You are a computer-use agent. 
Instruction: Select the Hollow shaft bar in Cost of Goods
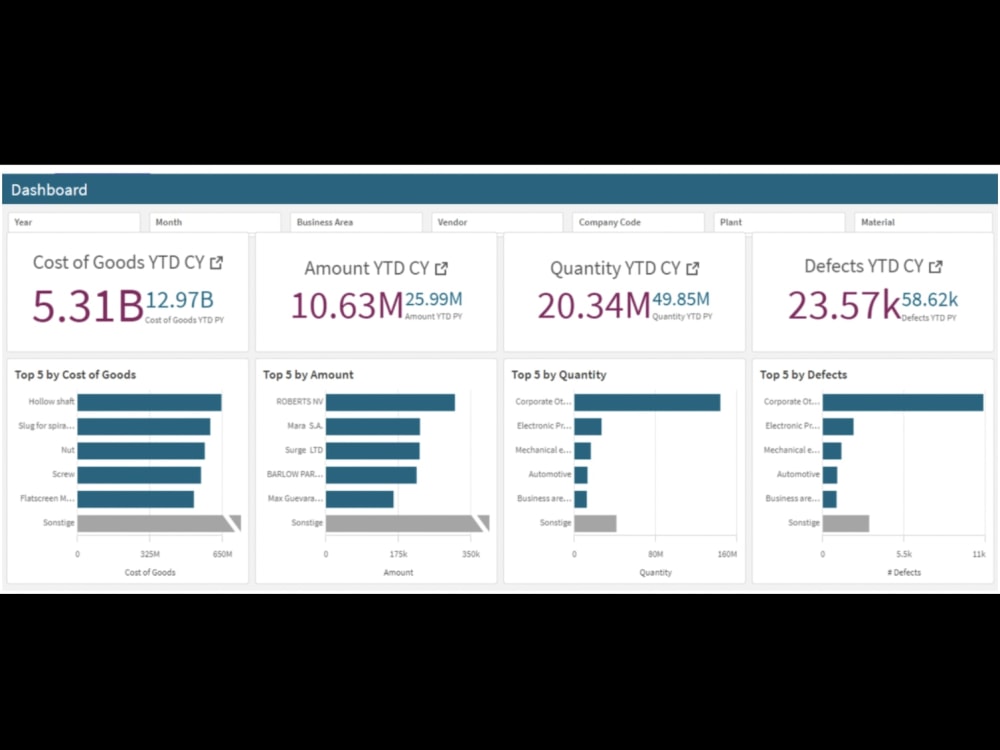150,402
